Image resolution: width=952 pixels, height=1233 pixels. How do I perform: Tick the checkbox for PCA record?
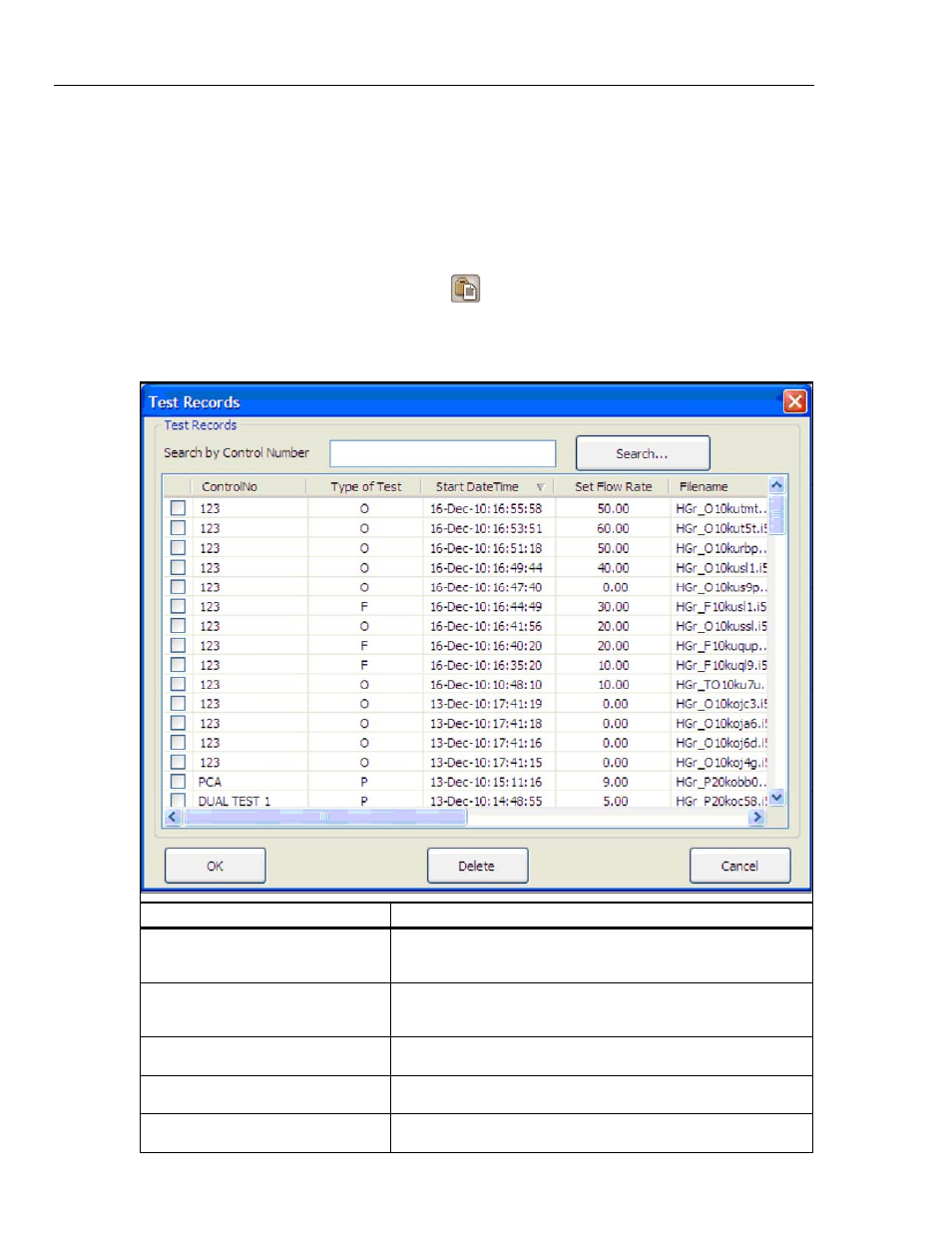(x=178, y=782)
